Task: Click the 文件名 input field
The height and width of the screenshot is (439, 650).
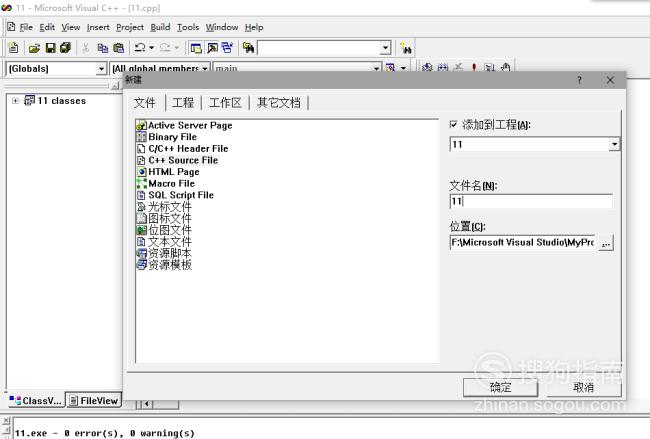Action: tap(531, 201)
